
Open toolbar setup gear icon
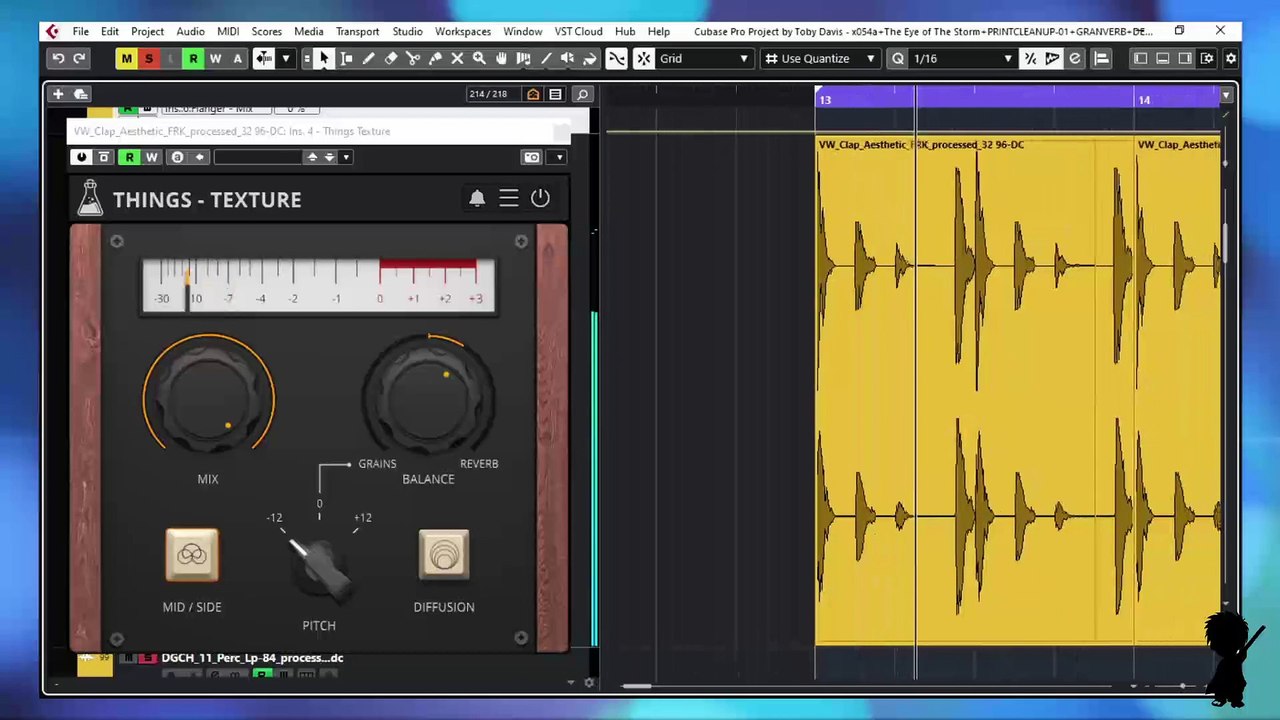1231,59
